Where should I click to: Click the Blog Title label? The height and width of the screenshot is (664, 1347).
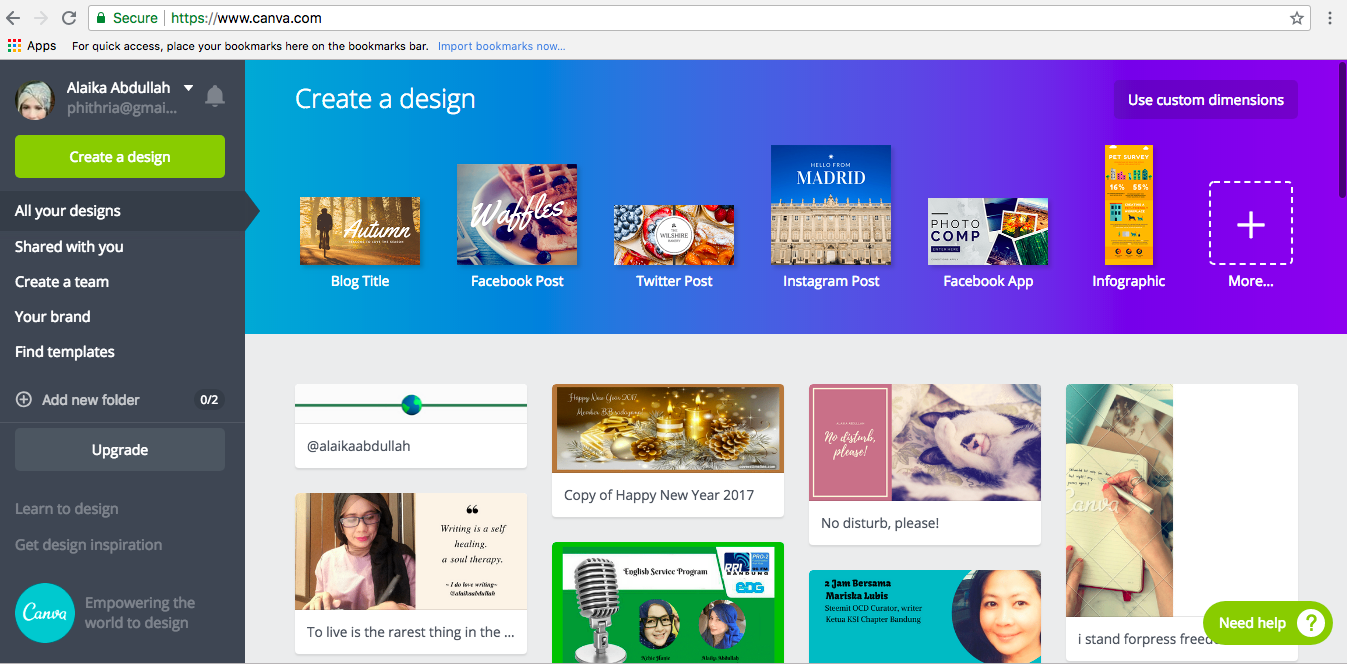click(x=360, y=281)
